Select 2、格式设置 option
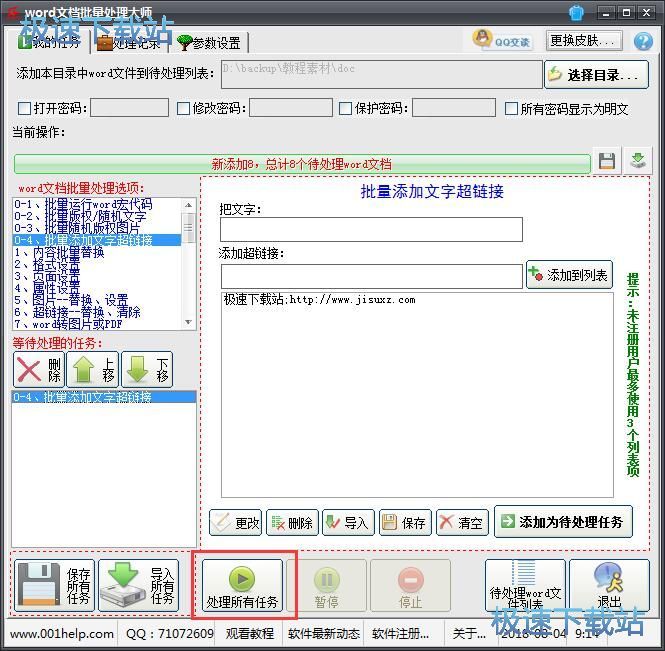 point(97,264)
